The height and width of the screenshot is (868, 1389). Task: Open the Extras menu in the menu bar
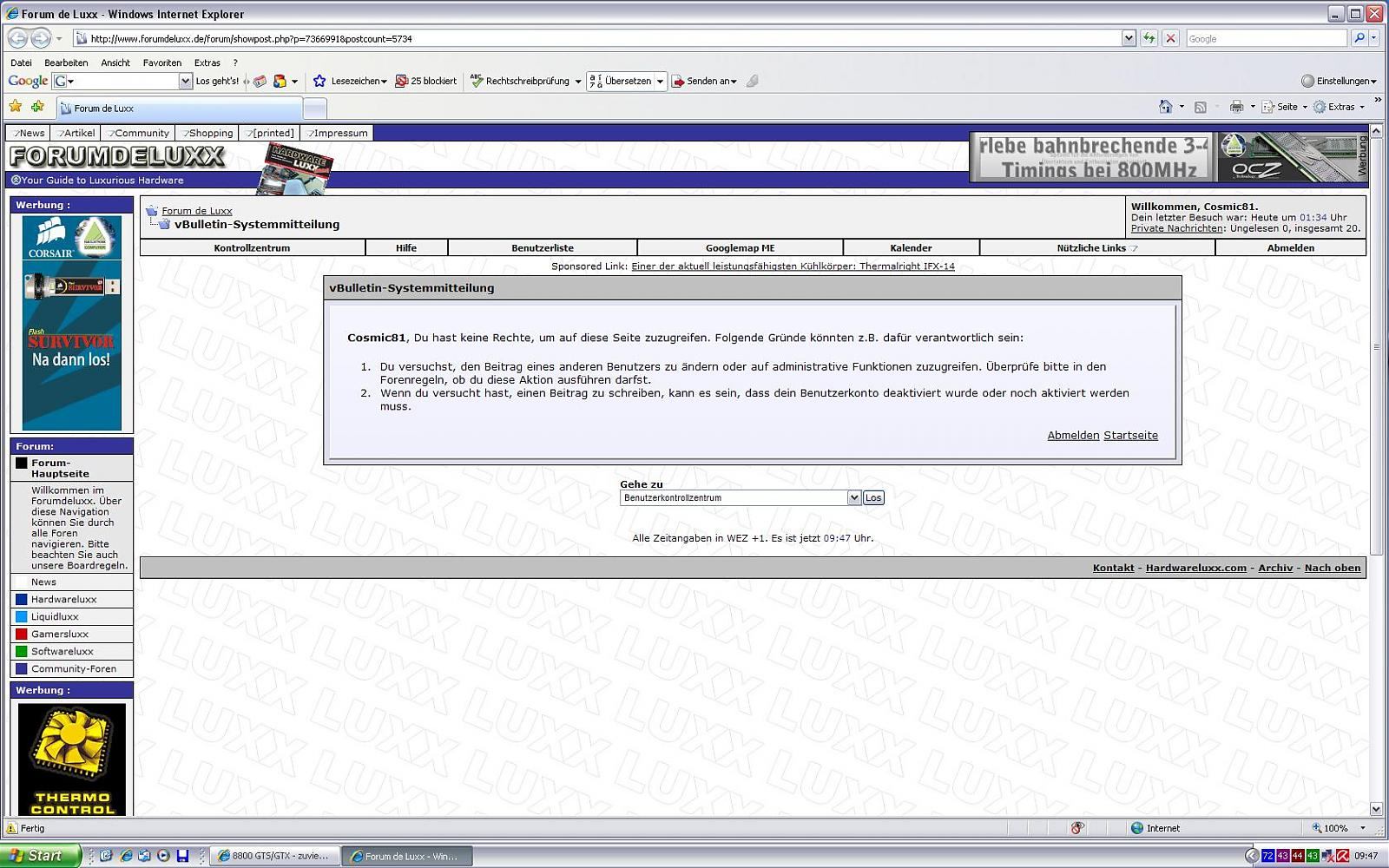point(207,62)
